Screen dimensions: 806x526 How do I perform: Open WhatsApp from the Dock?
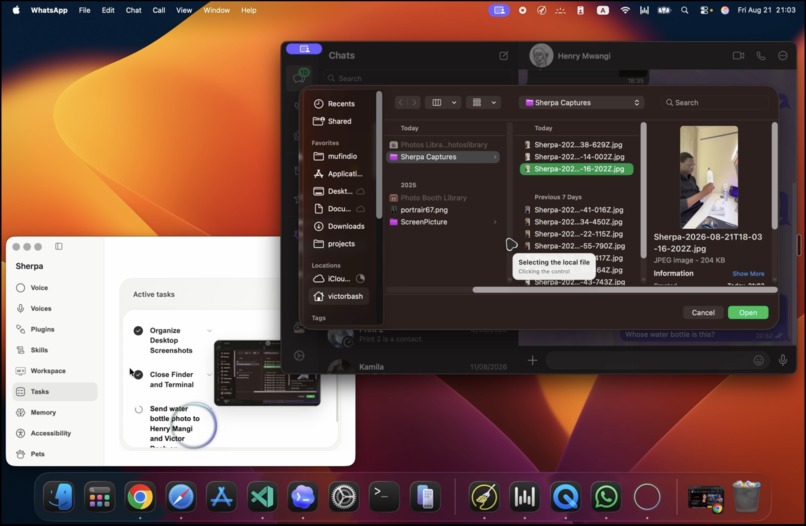(606, 497)
